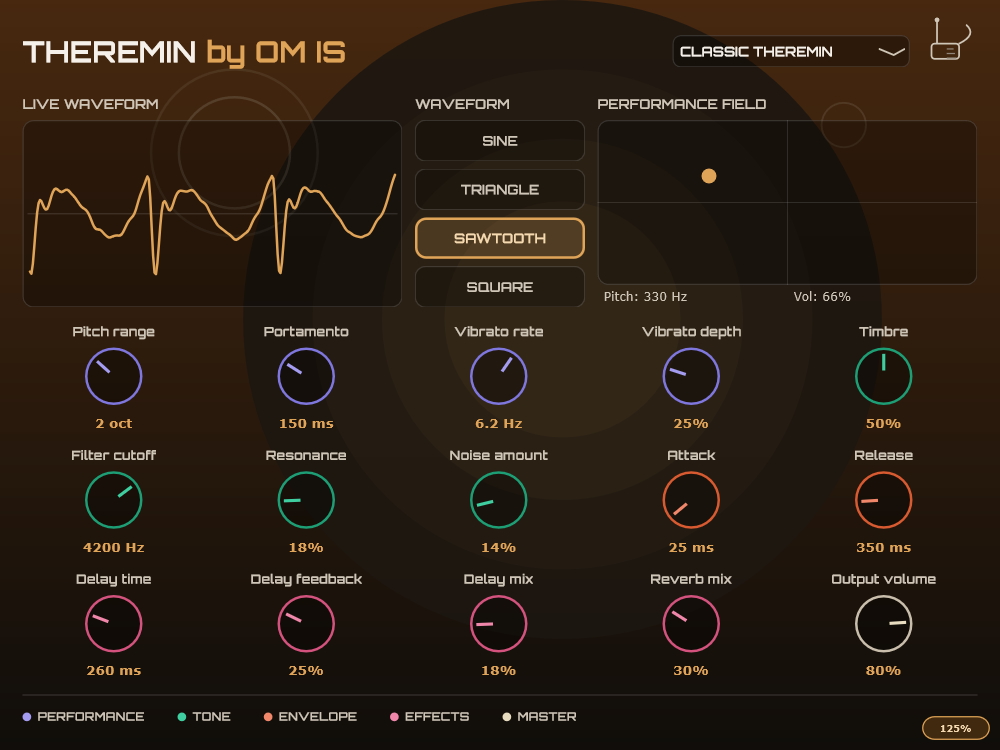Click the Portamento knob
1000x750 pixels.
pos(306,376)
